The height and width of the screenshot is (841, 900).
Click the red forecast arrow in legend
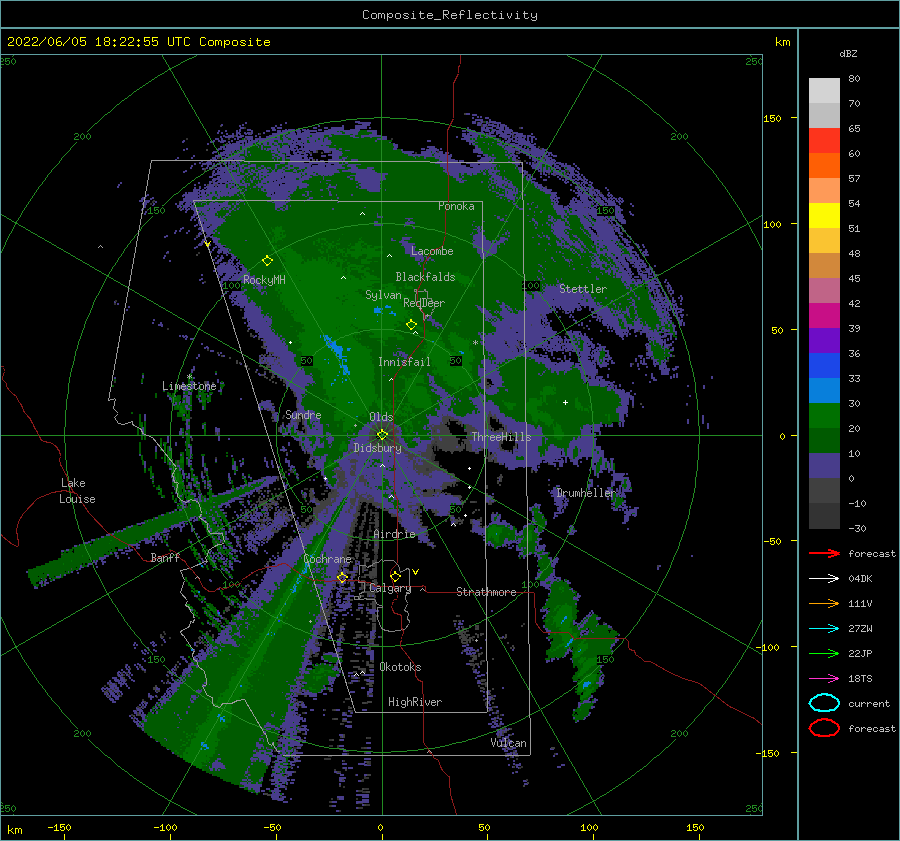(x=824, y=553)
